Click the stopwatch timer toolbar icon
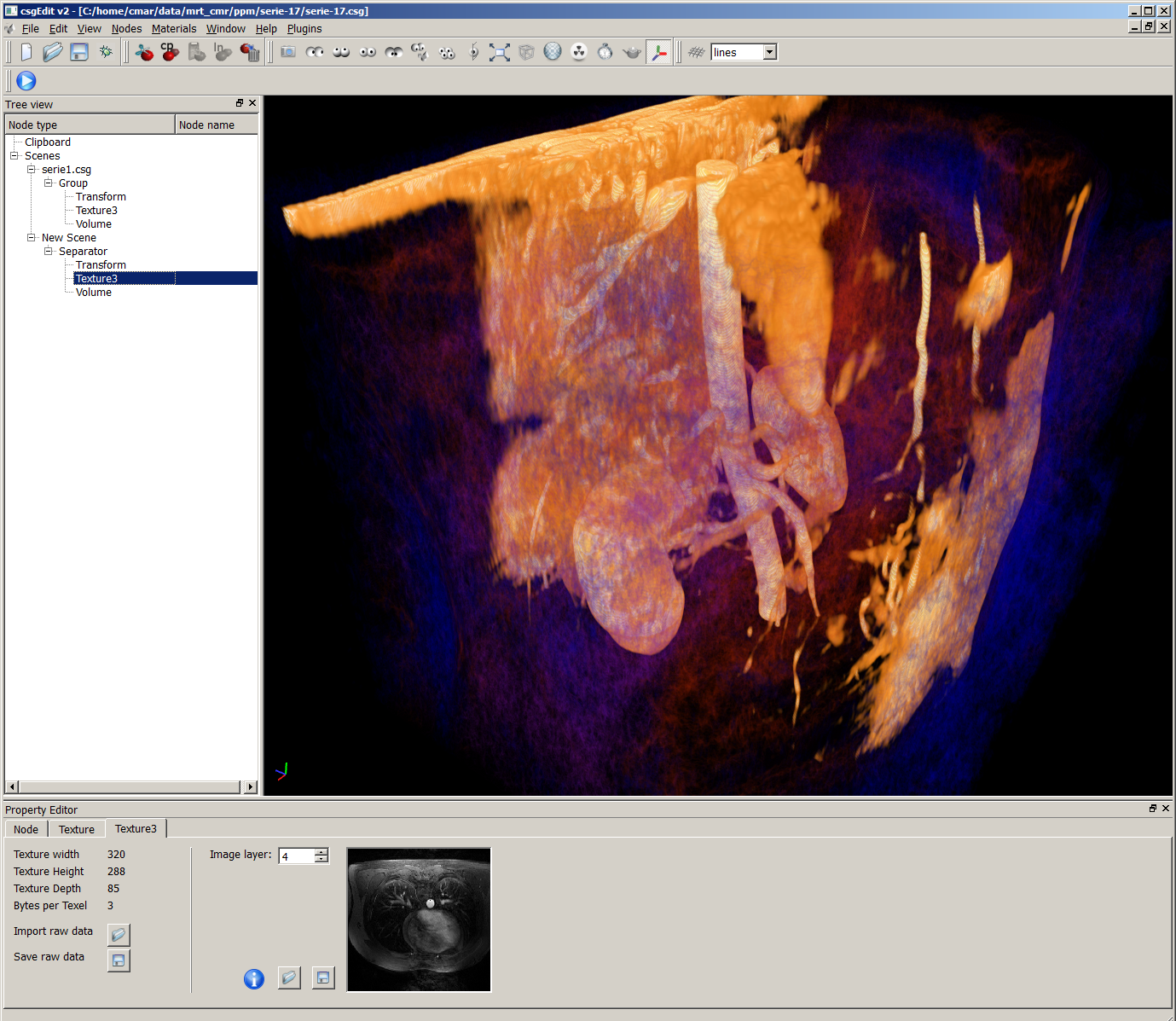Screen dimensions: 1176x1021 pyautogui.click(x=605, y=52)
